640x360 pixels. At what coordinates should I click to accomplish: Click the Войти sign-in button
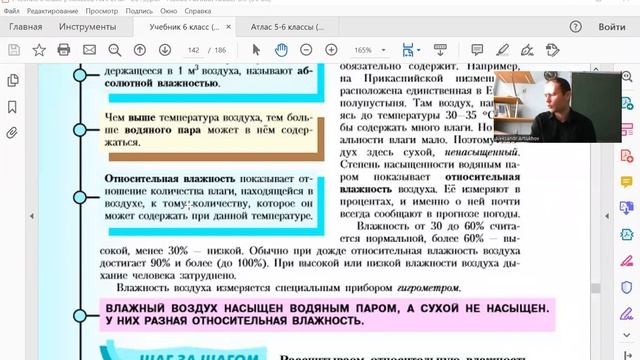[x=612, y=27]
